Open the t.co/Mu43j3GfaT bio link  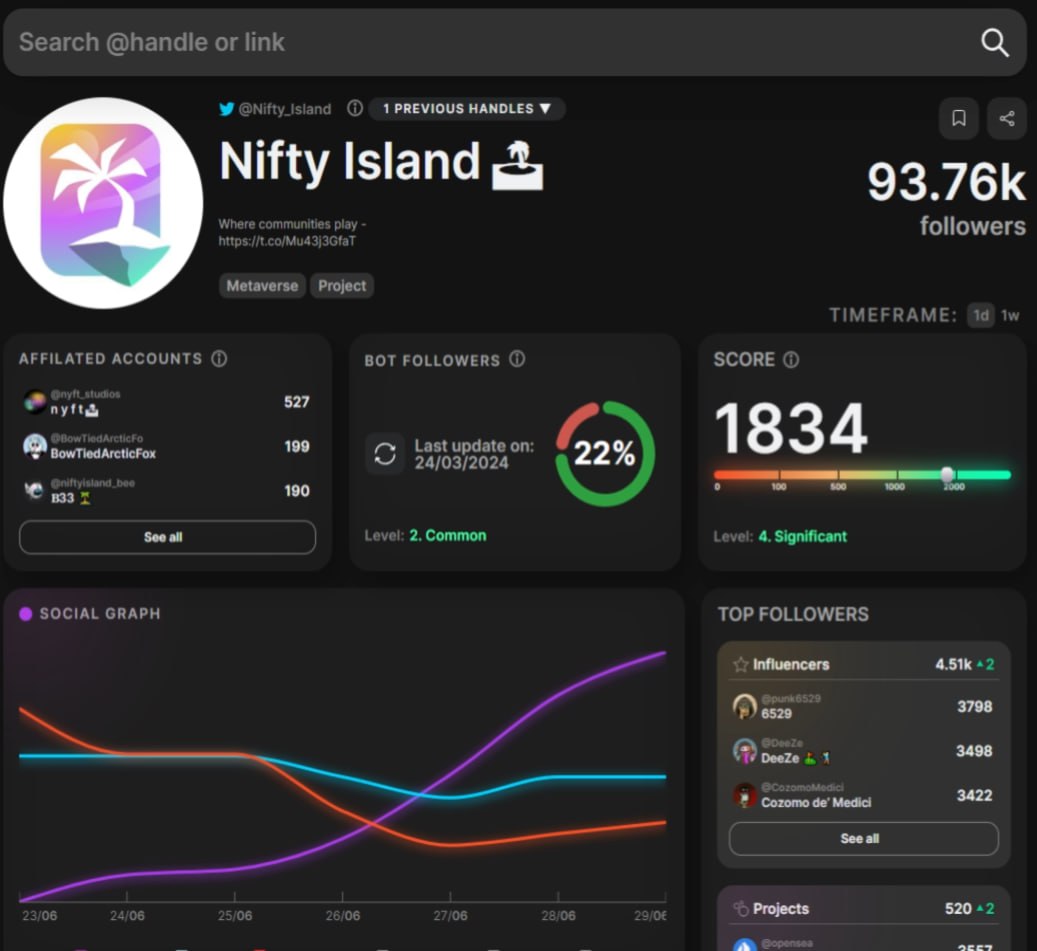(287, 241)
